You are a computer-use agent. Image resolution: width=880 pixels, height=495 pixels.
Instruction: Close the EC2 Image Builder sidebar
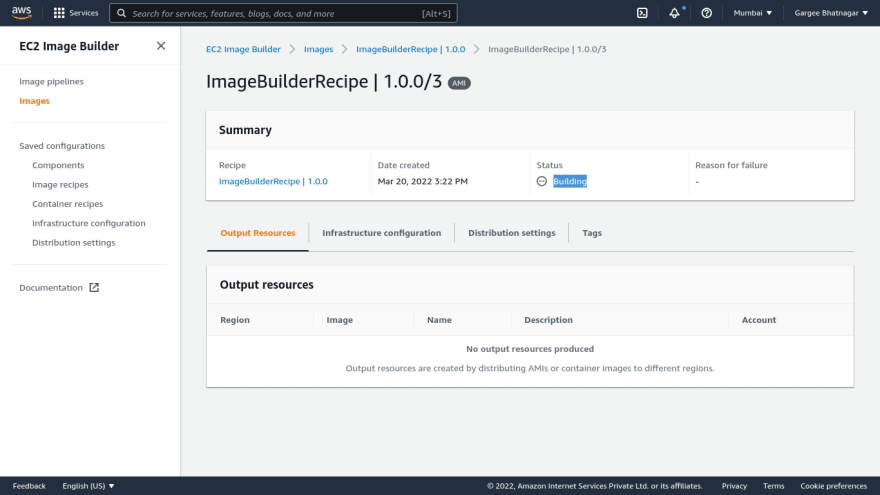click(161, 46)
